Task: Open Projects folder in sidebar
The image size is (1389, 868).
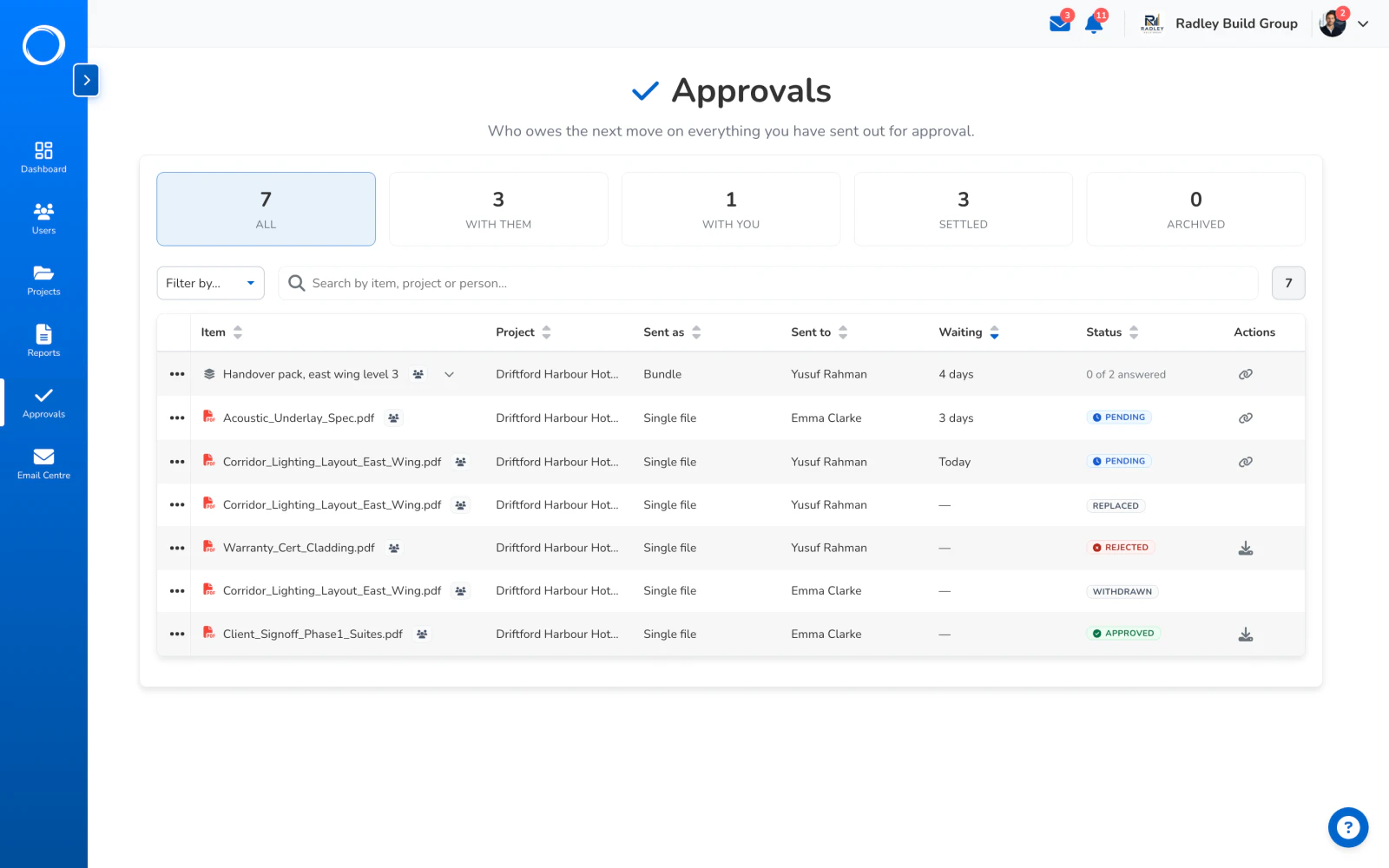Action: click(x=43, y=280)
